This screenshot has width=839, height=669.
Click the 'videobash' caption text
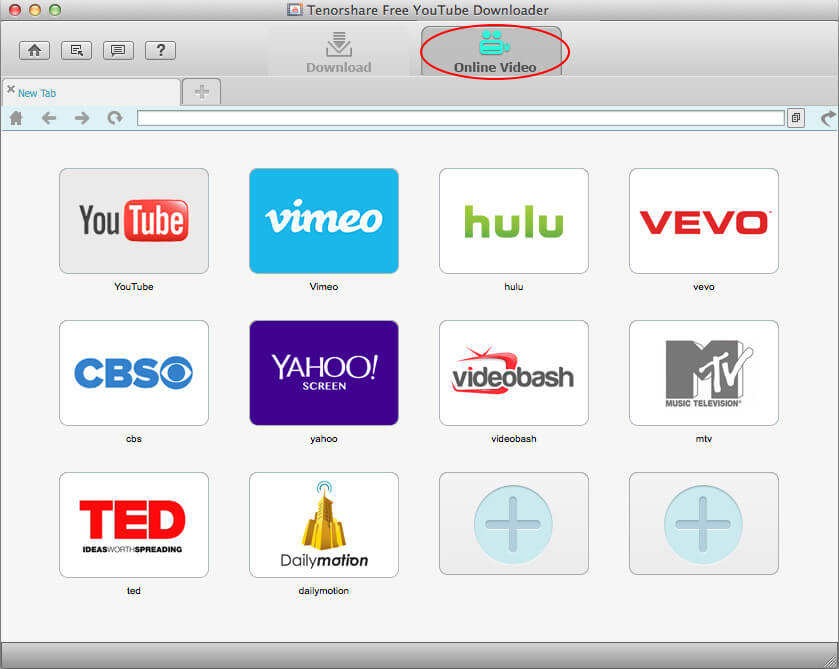pyautogui.click(x=514, y=439)
